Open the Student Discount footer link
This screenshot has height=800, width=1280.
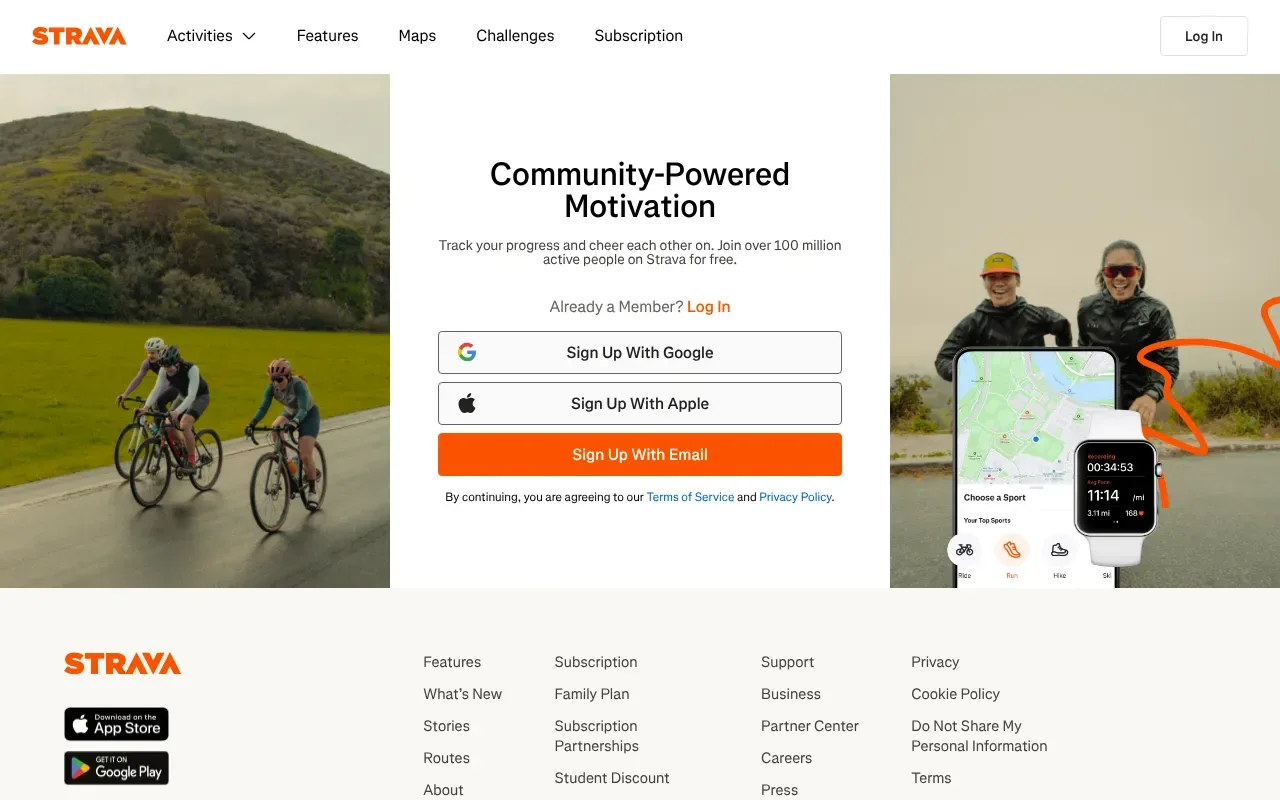[x=611, y=777]
